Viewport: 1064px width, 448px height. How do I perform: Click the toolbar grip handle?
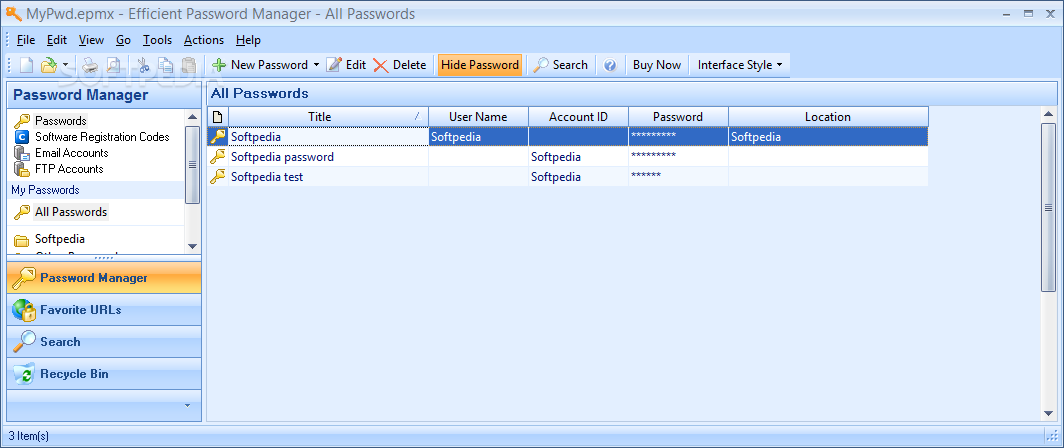click(10, 65)
